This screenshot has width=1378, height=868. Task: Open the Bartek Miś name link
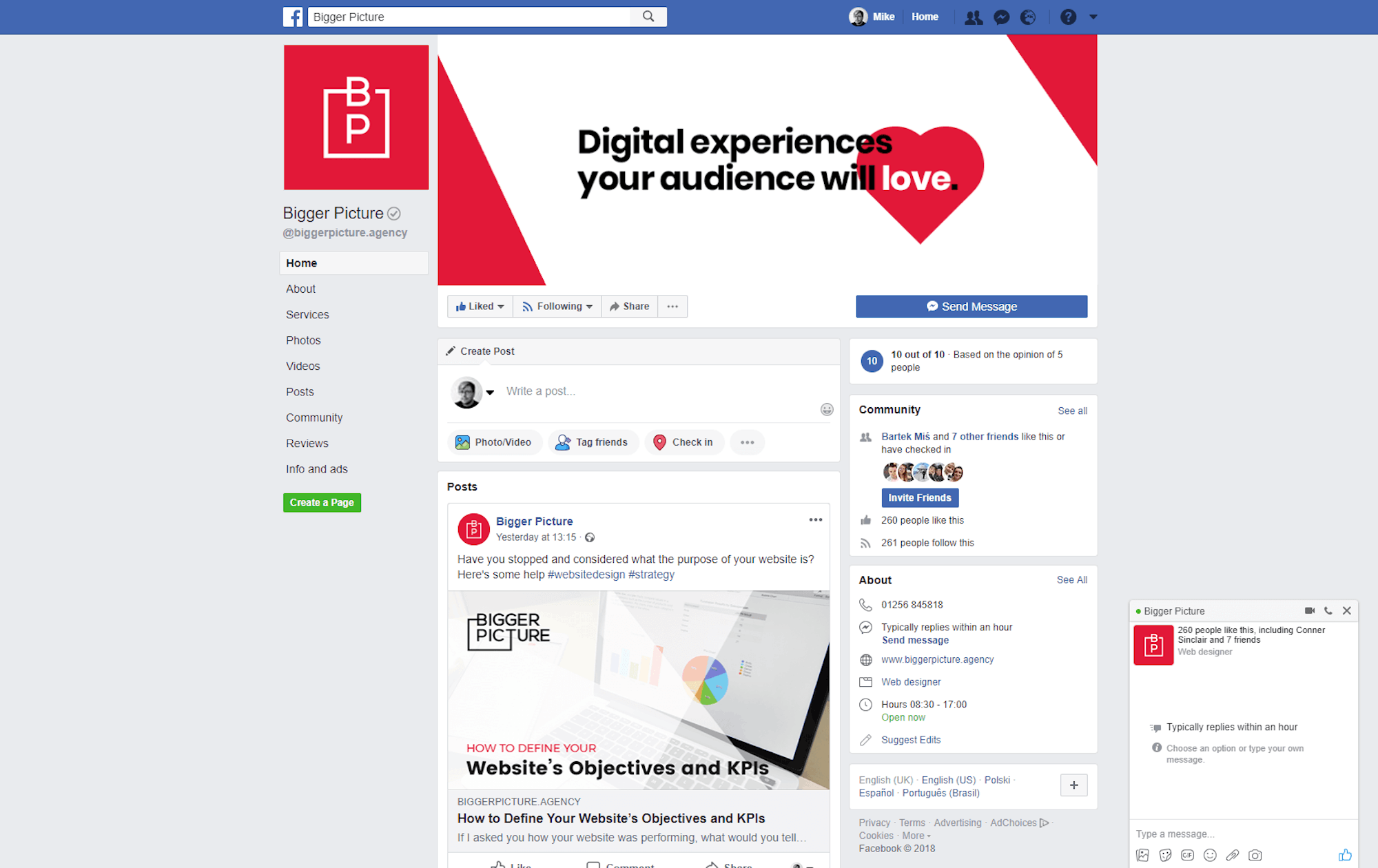pos(905,437)
